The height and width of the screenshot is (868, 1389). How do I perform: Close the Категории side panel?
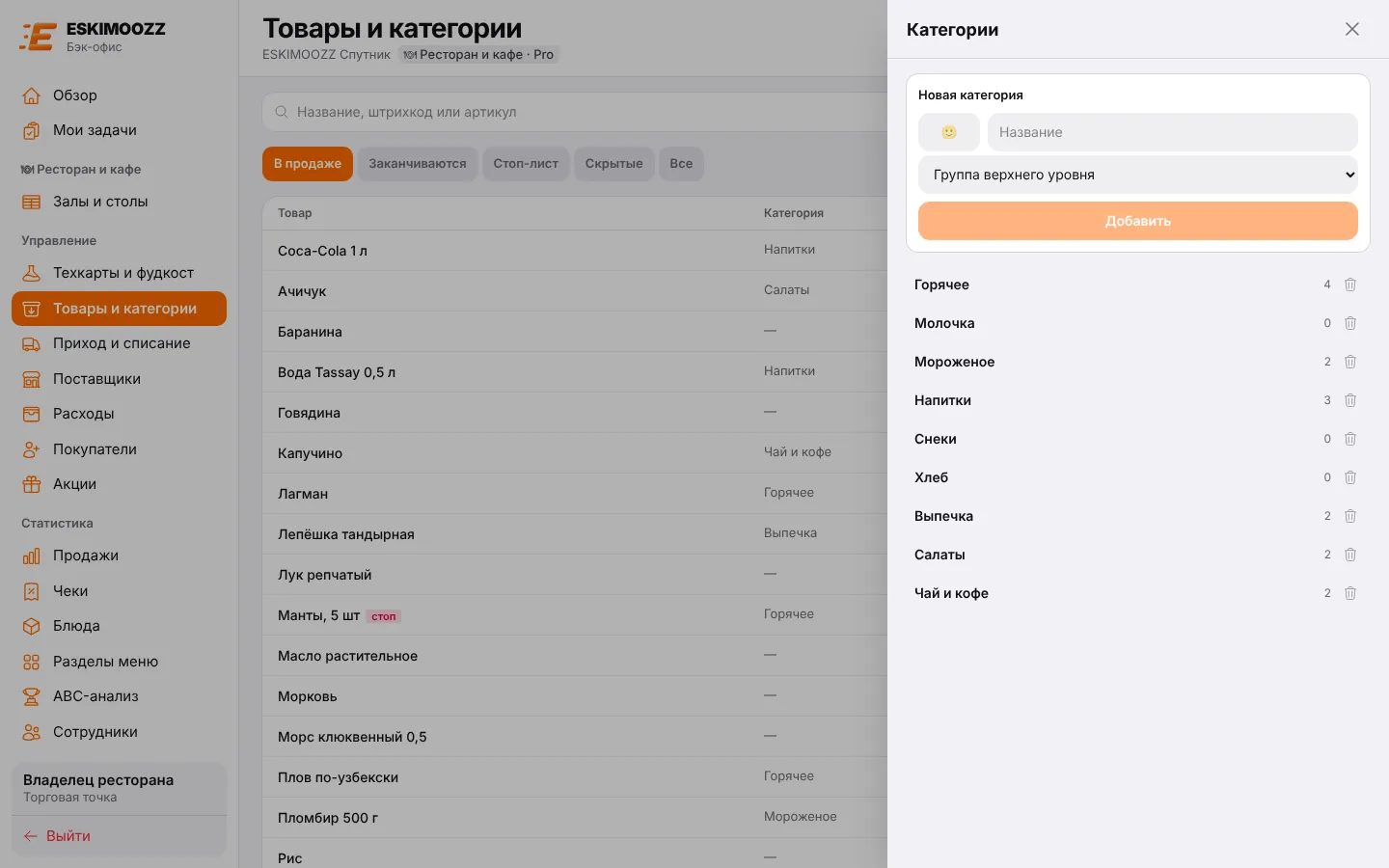[1352, 29]
